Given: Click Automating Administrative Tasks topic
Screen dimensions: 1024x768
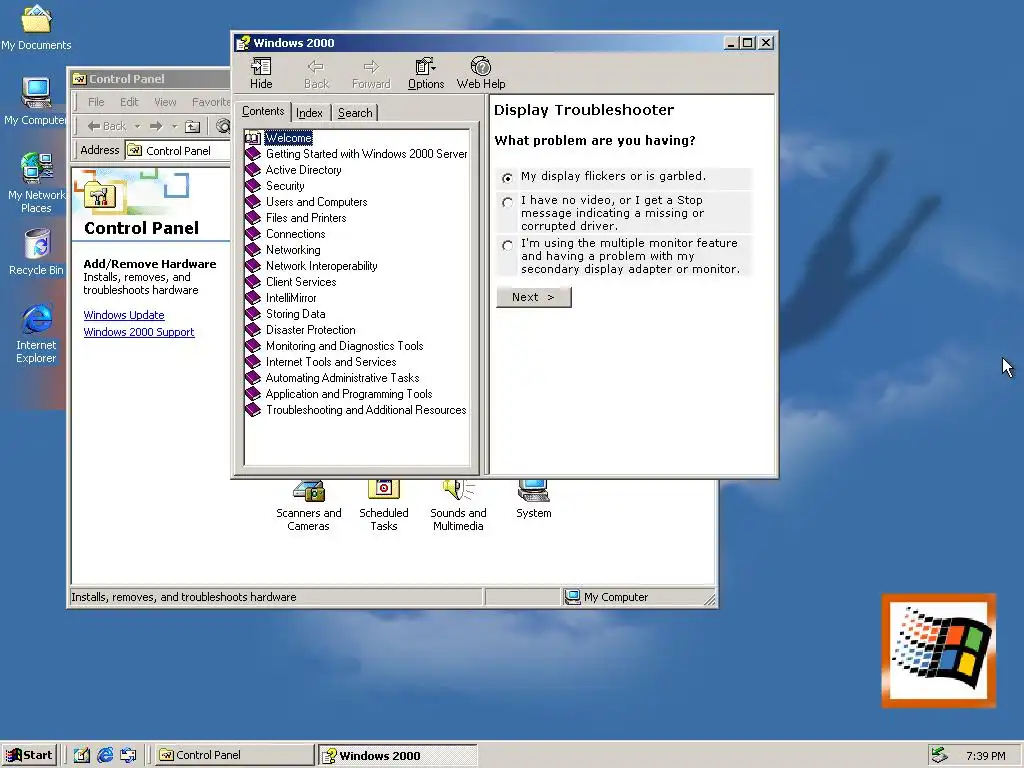Looking at the screenshot, I should 342,378.
